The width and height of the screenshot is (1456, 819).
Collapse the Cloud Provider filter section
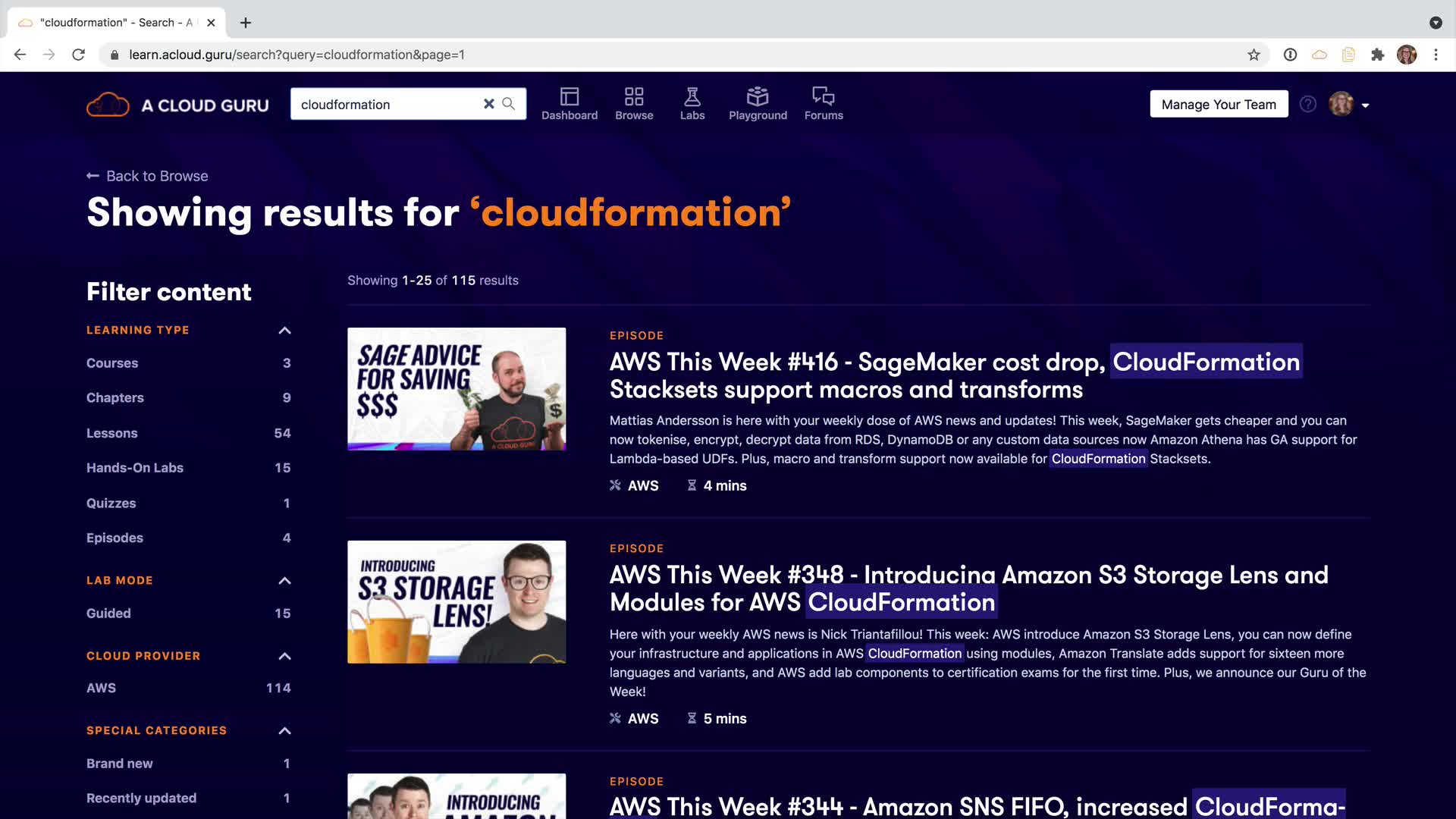[x=284, y=656]
